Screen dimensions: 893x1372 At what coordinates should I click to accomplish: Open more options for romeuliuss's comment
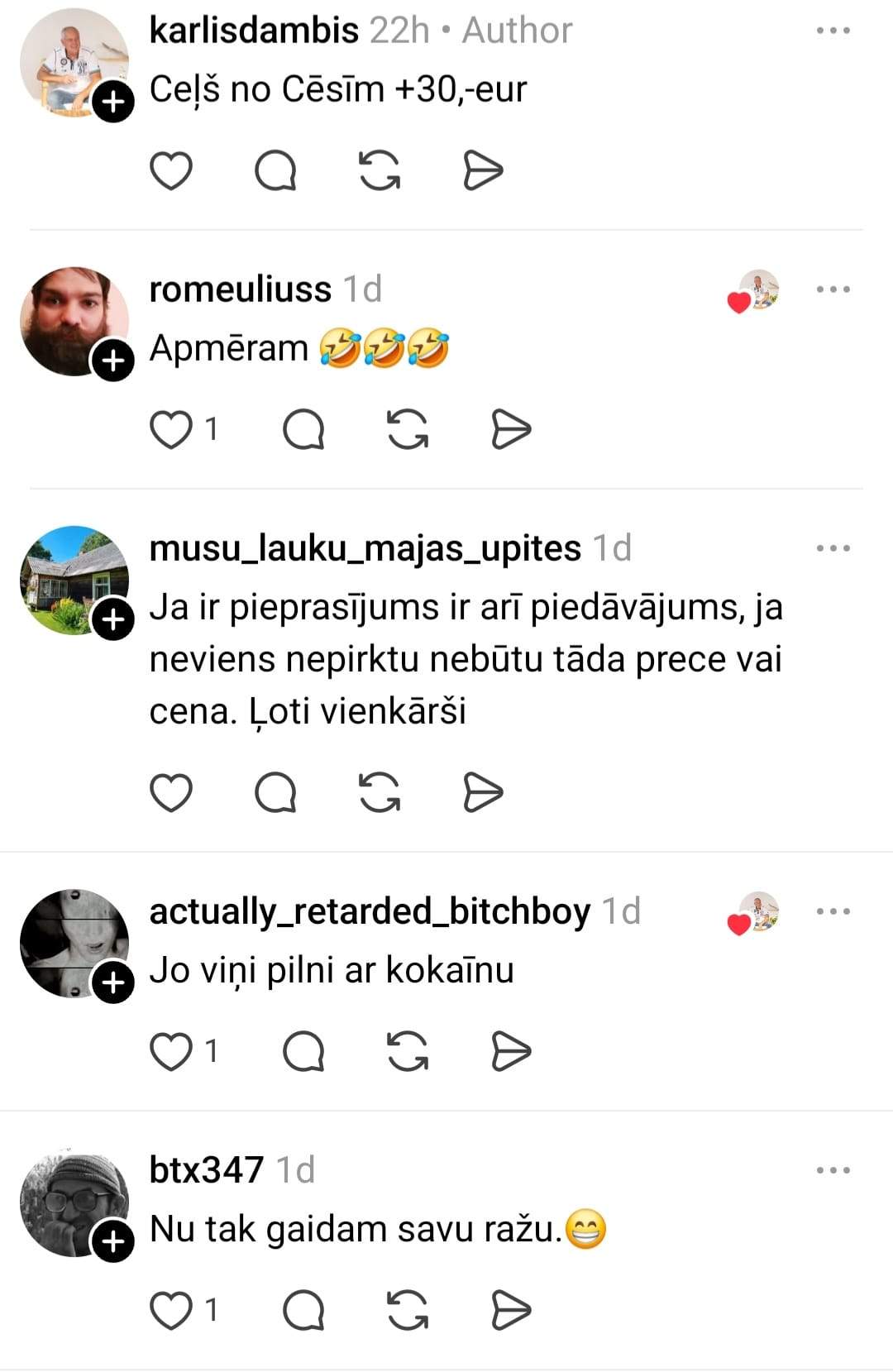tap(833, 289)
